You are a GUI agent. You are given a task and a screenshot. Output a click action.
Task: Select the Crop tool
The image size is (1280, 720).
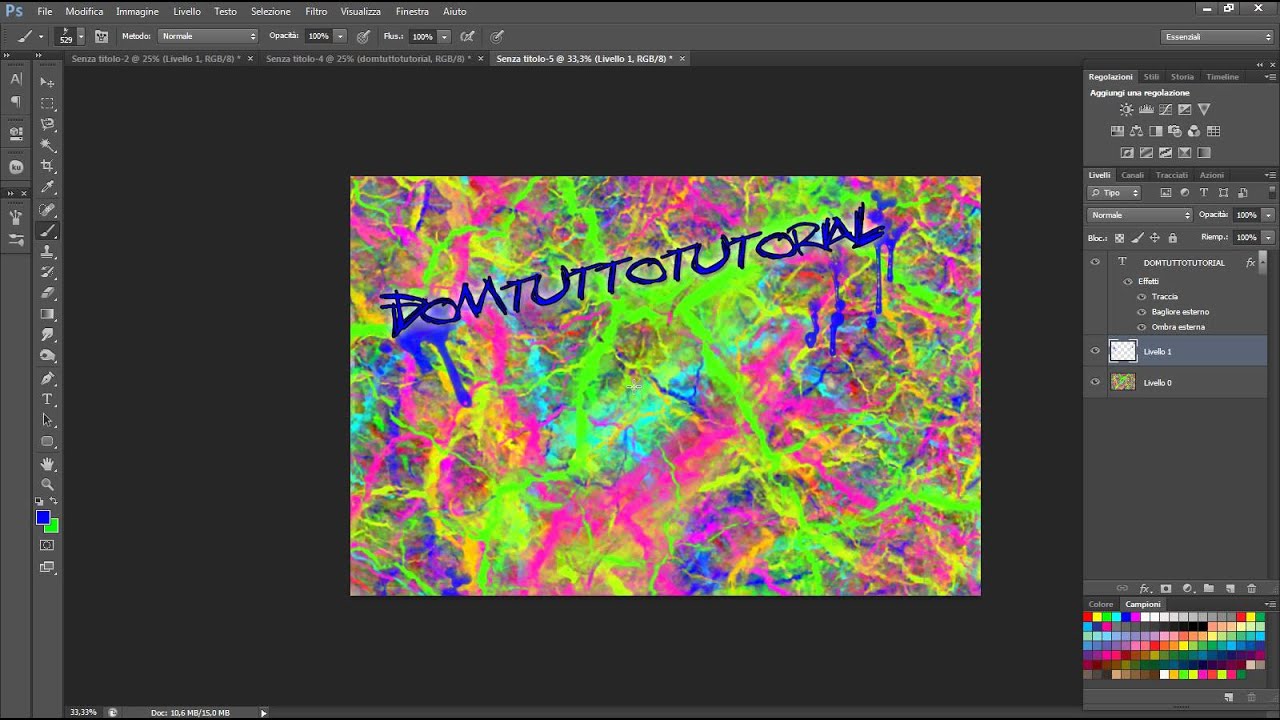pyautogui.click(x=47, y=166)
